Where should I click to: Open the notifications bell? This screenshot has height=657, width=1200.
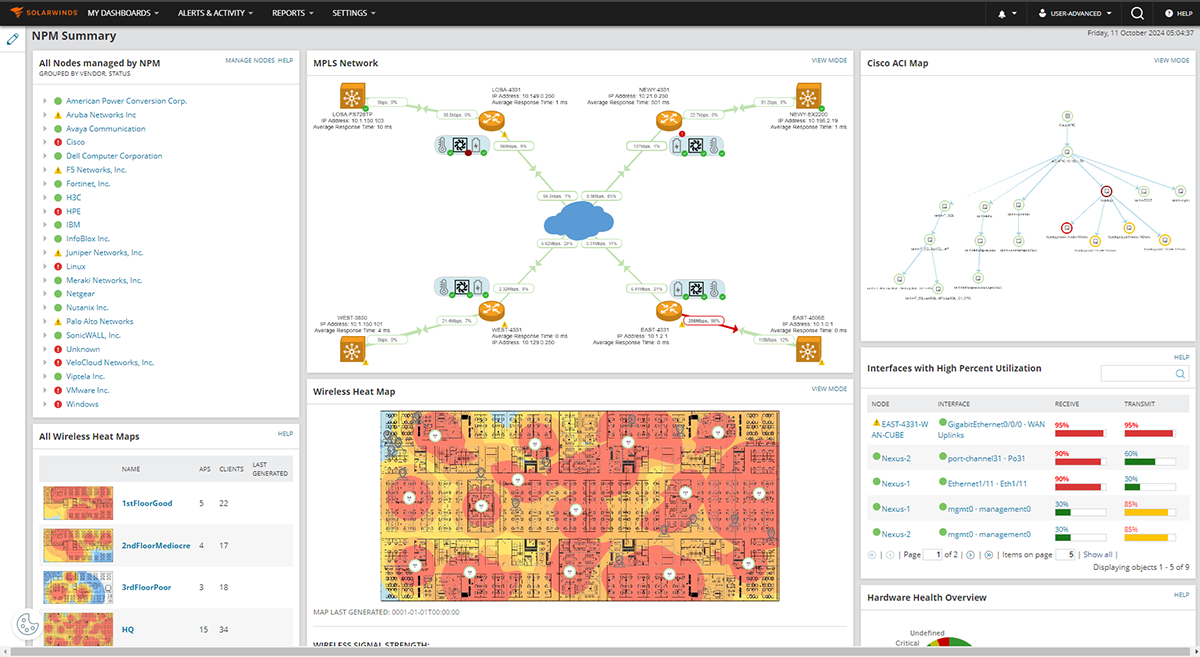click(1003, 13)
